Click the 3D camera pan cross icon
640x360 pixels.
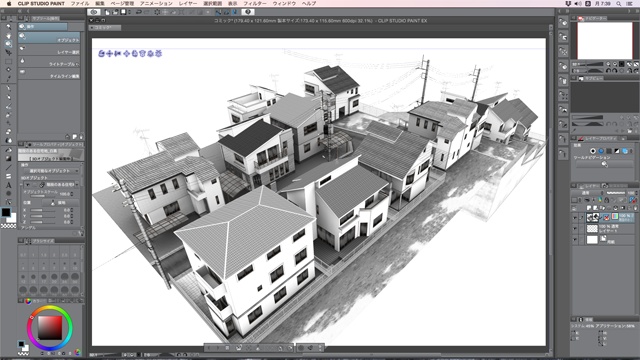(109, 53)
